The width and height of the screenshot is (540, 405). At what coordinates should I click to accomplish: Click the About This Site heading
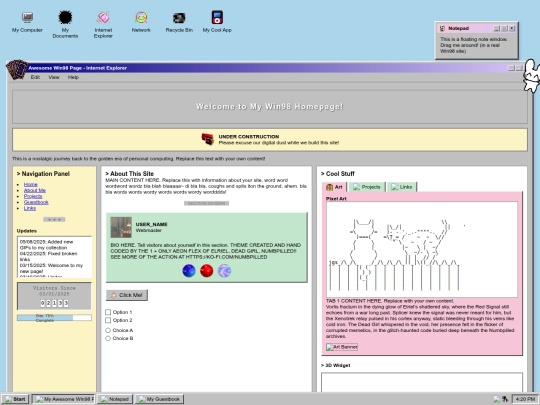pyautogui.click(x=129, y=174)
